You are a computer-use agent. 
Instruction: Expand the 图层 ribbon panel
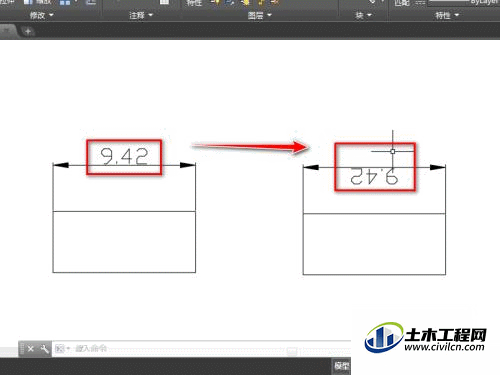260,15
